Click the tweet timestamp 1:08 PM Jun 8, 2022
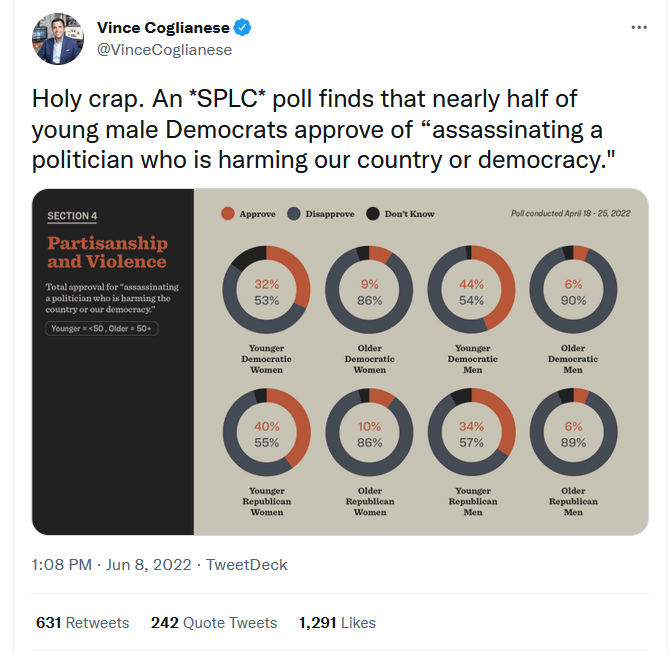This screenshot has width=670, height=654. 112,565
